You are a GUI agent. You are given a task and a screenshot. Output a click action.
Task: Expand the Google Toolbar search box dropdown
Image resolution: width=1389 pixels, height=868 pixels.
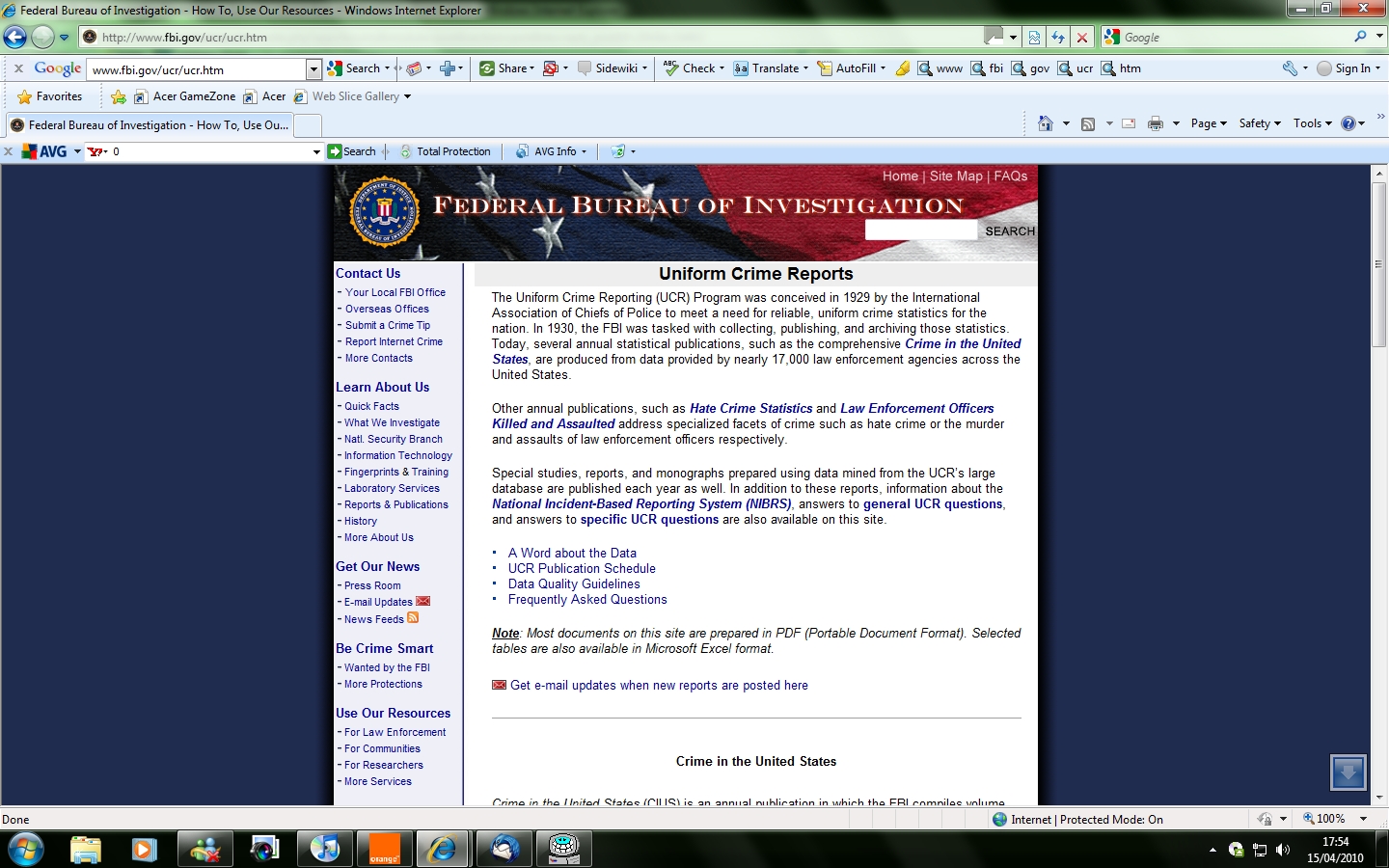pos(313,68)
